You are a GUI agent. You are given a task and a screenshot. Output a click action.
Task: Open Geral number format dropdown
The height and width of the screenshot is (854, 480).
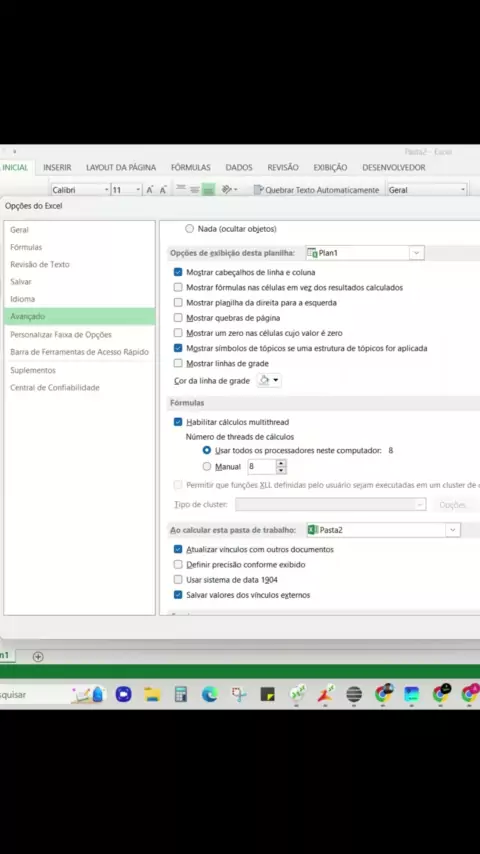tap(463, 190)
